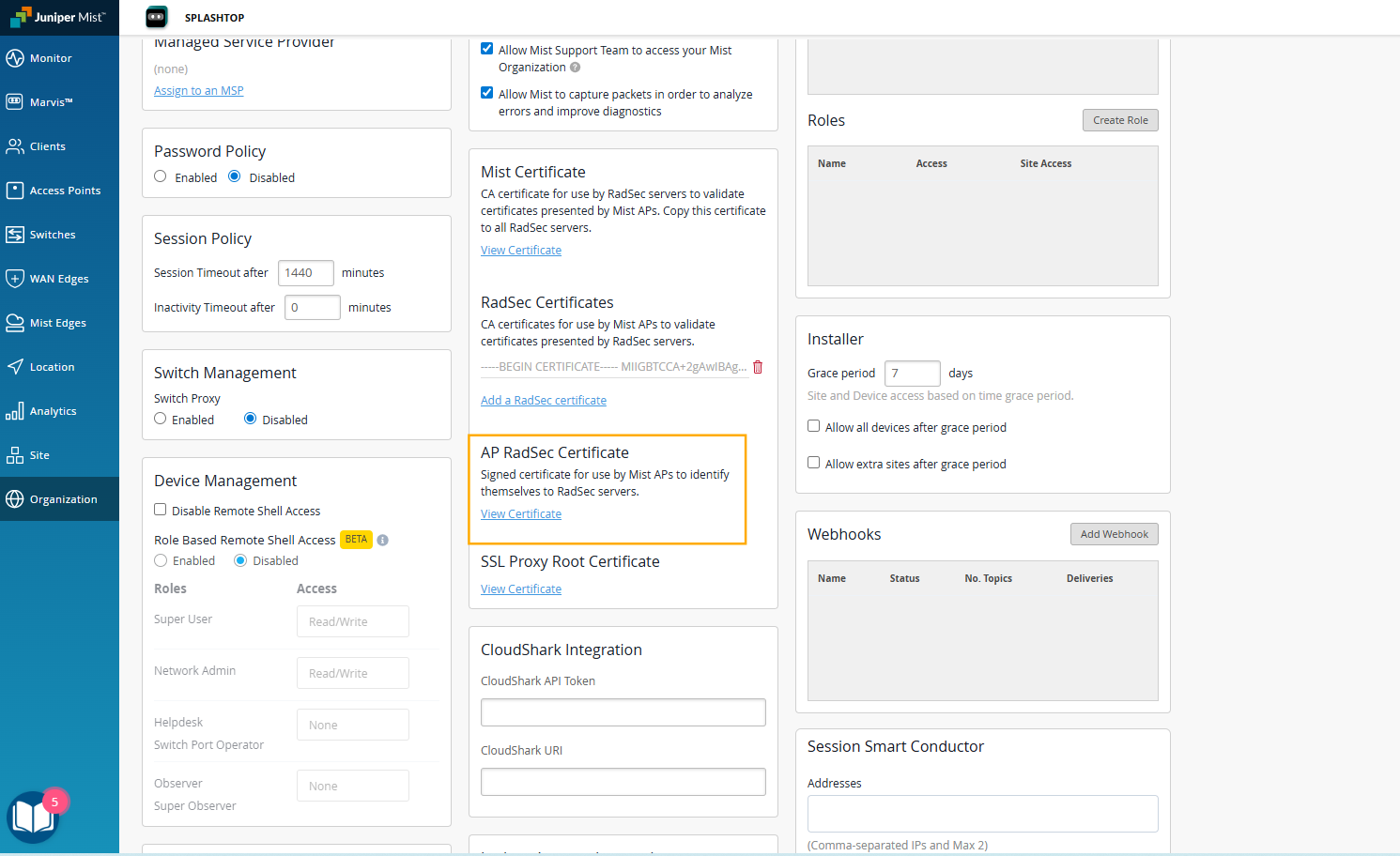Click the Inactivity Timeout minutes field
Viewport: 1400px width, 856px height.
coord(313,308)
